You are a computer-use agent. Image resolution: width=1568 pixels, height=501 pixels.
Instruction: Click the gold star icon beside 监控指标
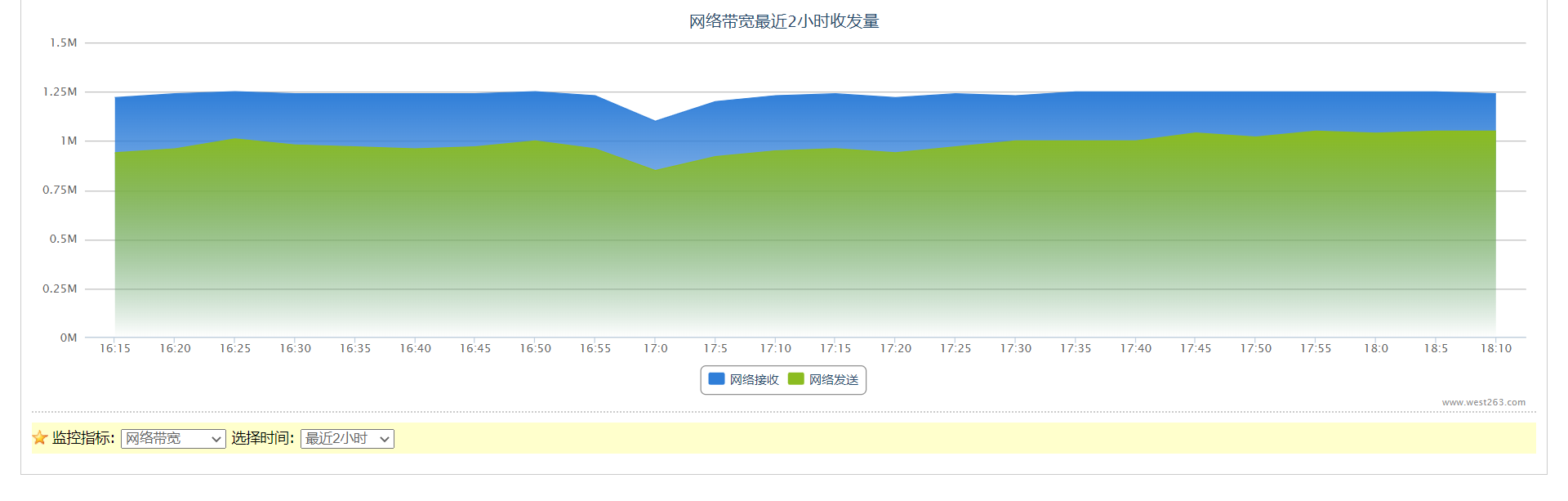click(39, 438)
